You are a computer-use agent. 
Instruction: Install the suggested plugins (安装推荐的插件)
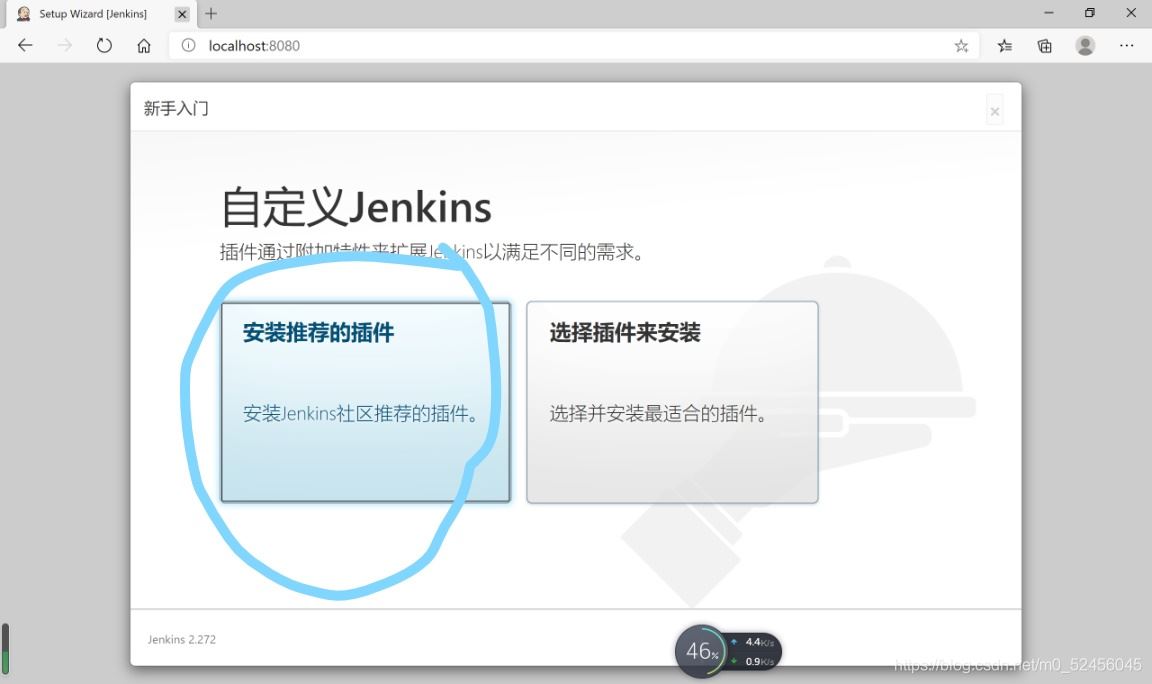(365, 402)
